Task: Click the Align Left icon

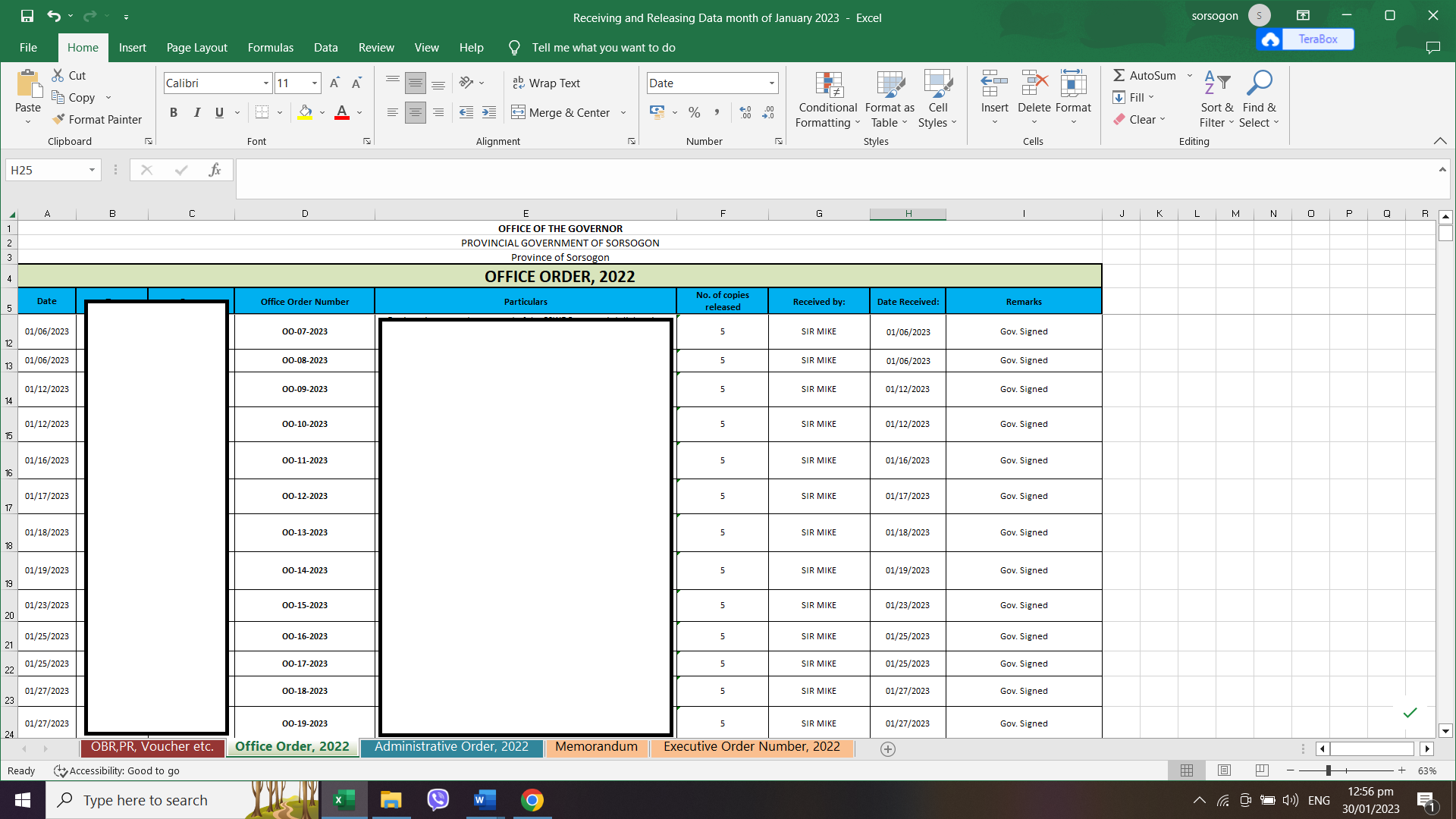Action: pos(393,112)
